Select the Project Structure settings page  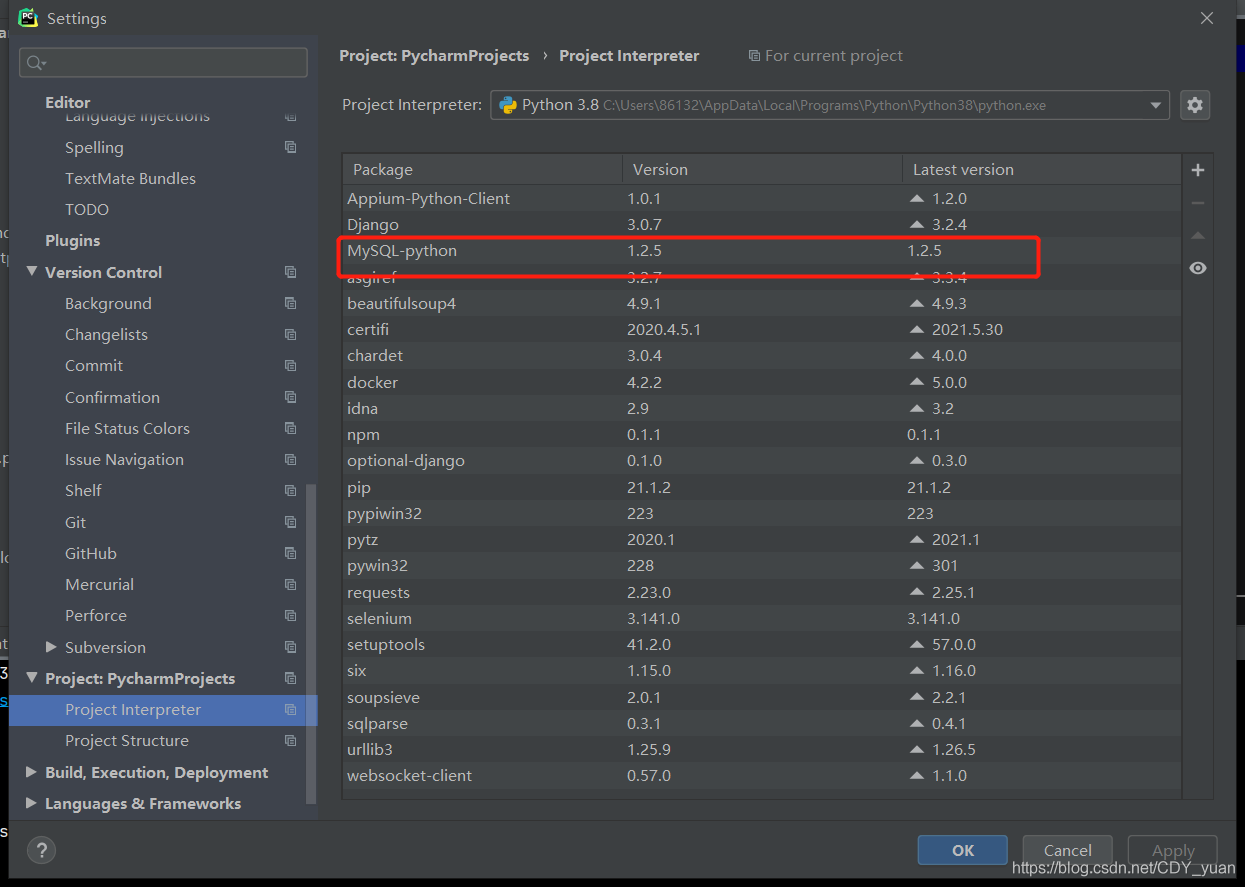(x=126, y=741)
